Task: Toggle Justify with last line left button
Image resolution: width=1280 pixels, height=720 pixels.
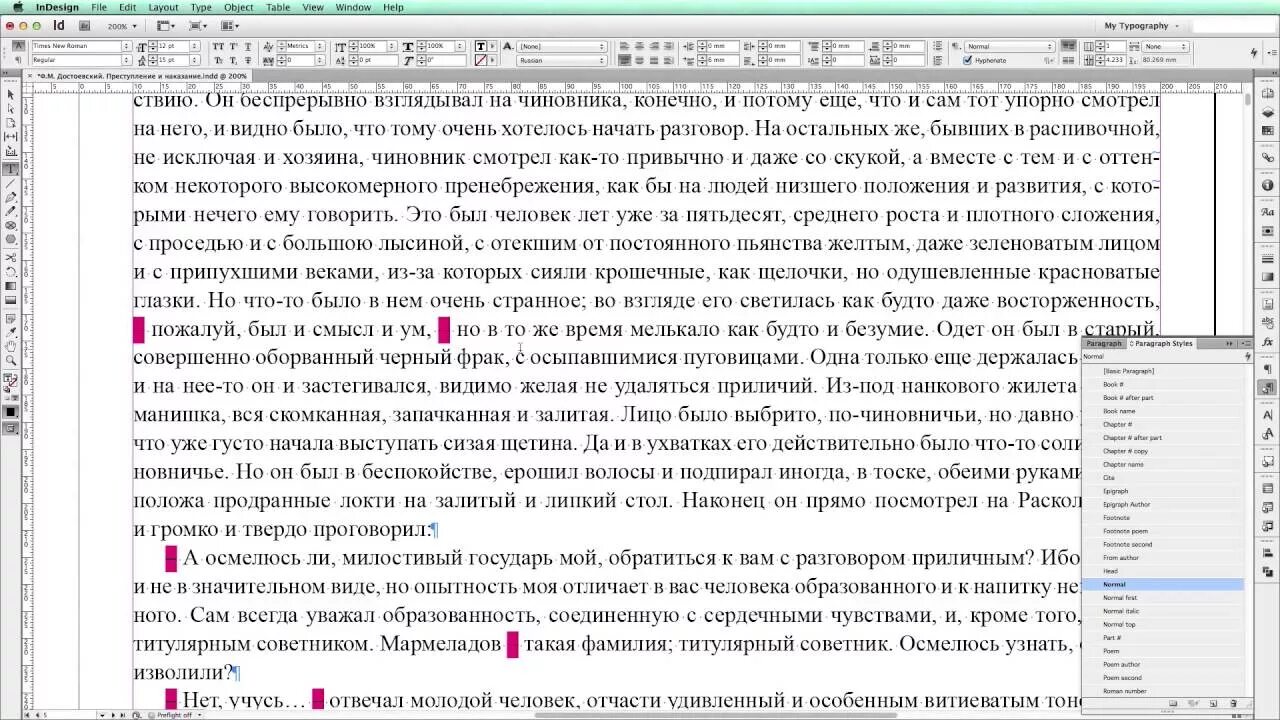Action: [x=624, y=60]
